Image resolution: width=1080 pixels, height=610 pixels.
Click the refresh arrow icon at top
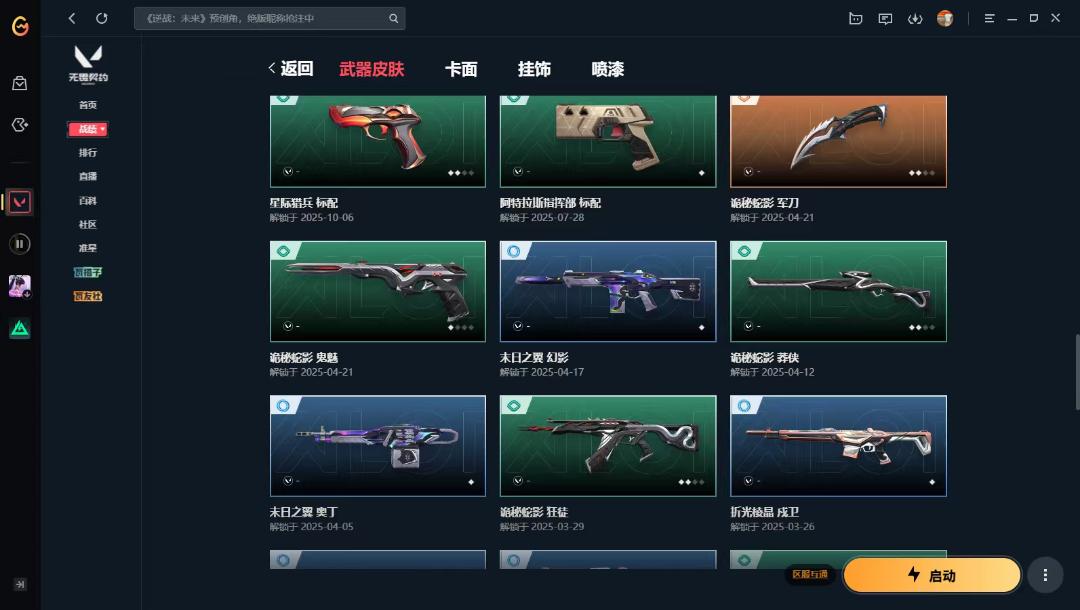coord(102,19)
